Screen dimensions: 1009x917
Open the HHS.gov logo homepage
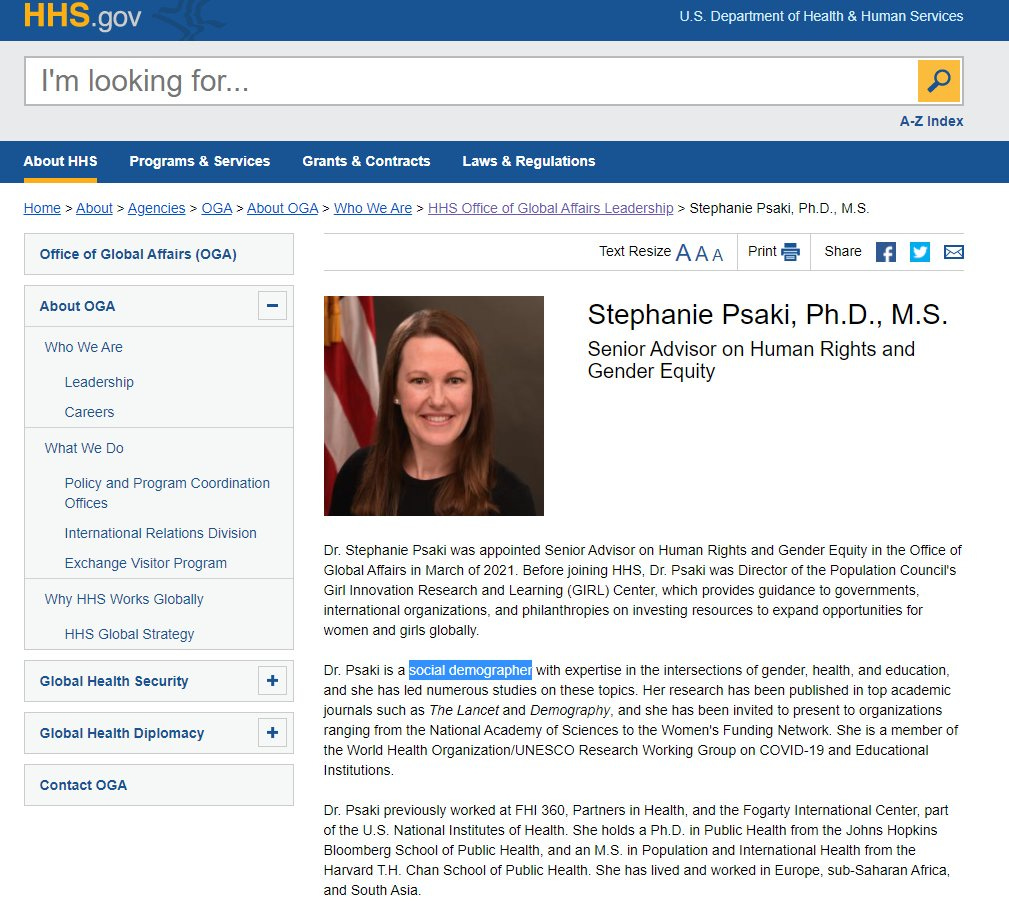[82, 16]
